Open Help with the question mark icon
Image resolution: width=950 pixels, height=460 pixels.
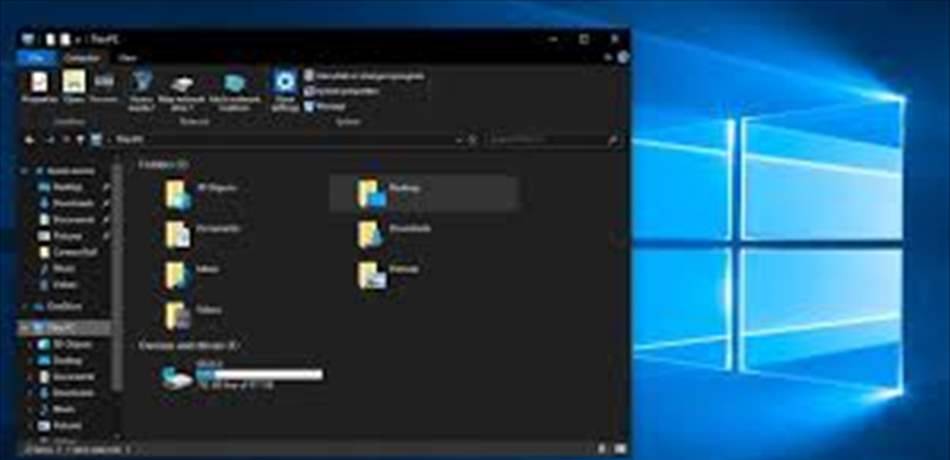(623, 58)
